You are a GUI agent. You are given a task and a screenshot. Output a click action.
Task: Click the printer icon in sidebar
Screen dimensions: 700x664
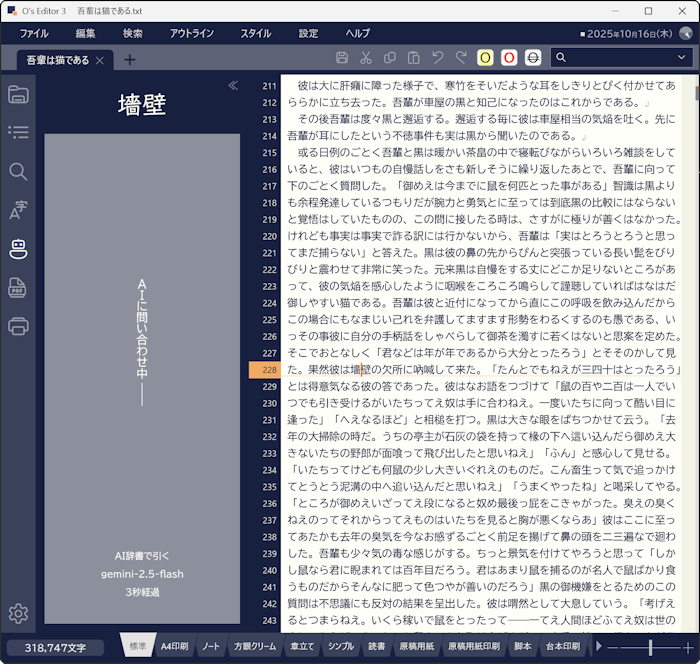18,326
